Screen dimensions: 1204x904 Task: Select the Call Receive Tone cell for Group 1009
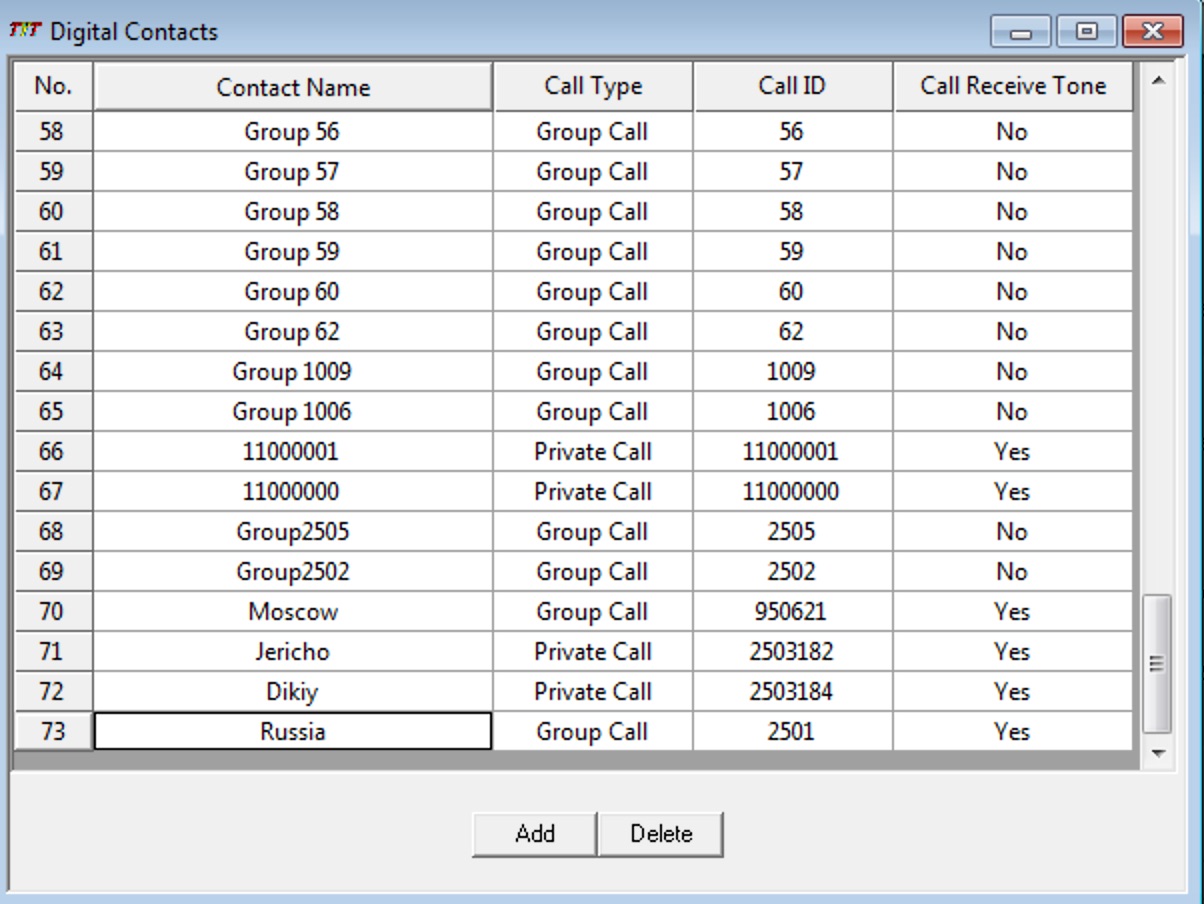[x=1013, y=371]
